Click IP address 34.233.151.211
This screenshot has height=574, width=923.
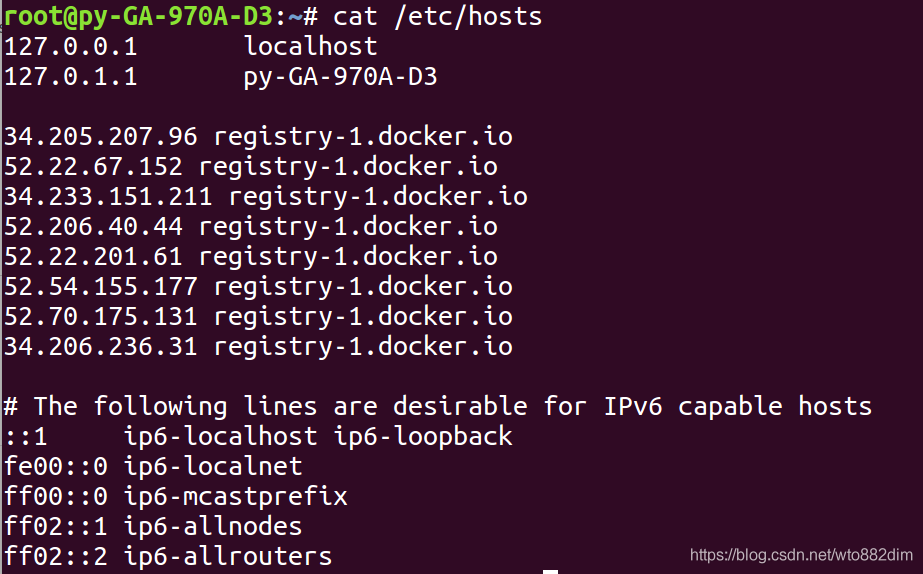[108, 197]
